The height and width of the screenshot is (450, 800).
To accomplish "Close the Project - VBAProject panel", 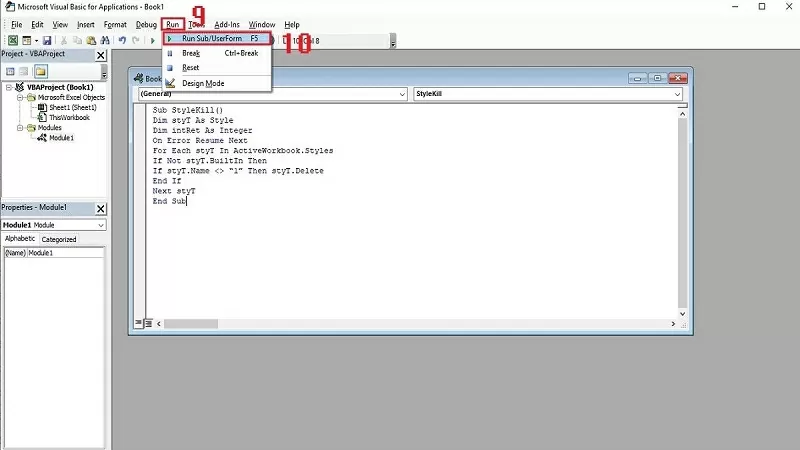I will [101, 55].
